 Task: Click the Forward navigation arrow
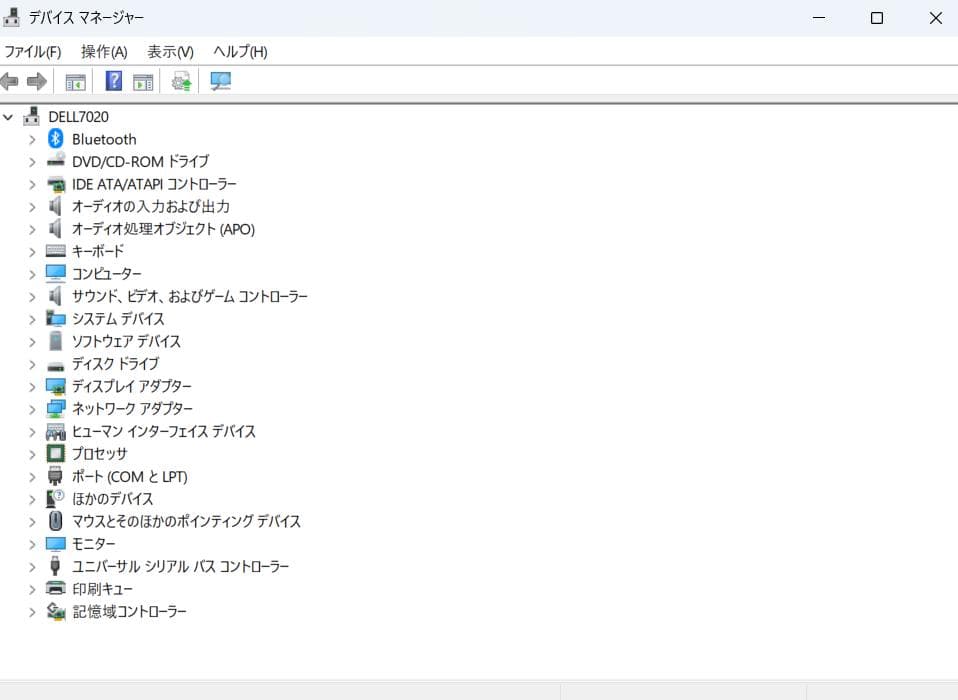(38, 81)
